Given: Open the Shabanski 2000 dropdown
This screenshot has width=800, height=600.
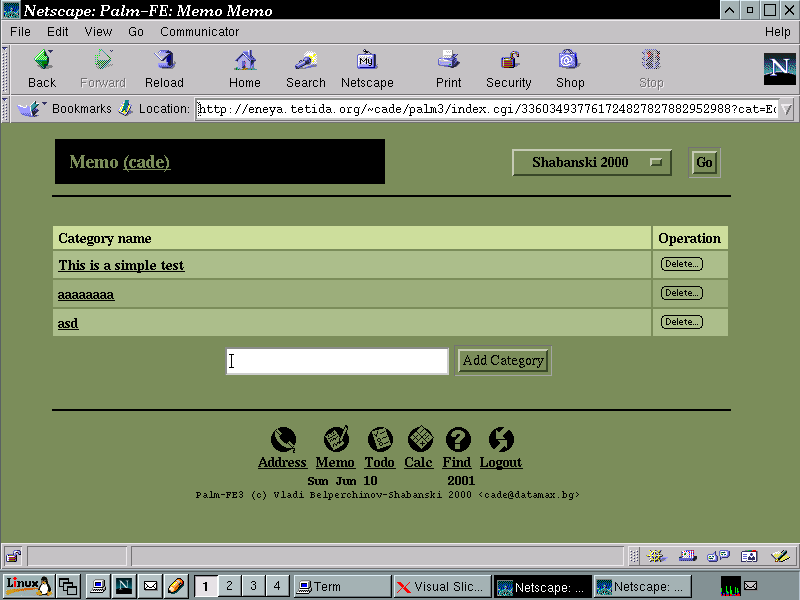Looking at the screenshot, I should pyautogui.click(x=591, y=163).
